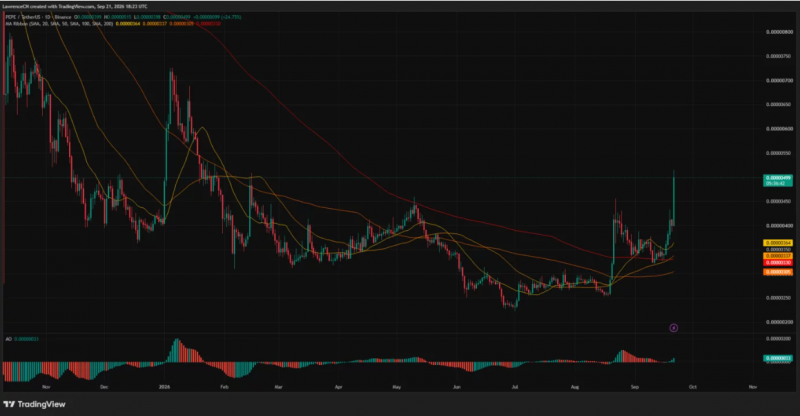Click the 0.00000200 price scale label
The height and width of the screenshot is (416, 800).
click(x=779, y=322)
